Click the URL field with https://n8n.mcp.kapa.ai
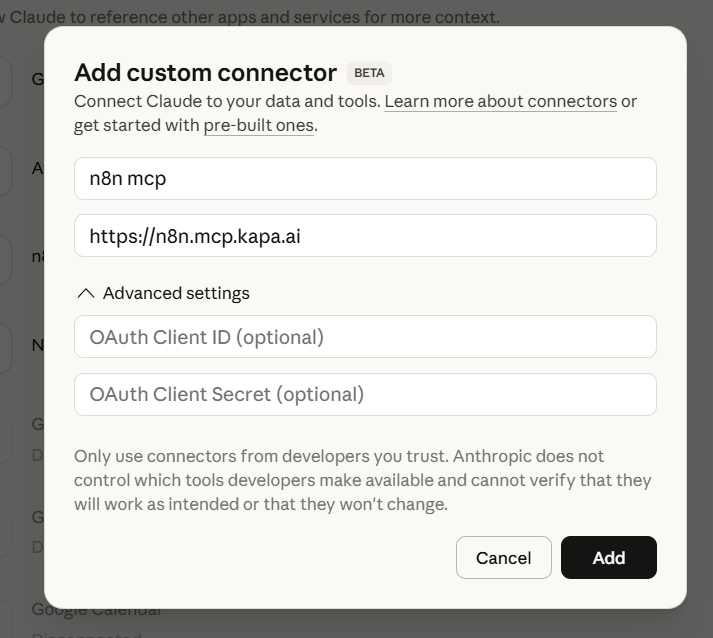Screen dimensions: 713x638 point(365,236)
